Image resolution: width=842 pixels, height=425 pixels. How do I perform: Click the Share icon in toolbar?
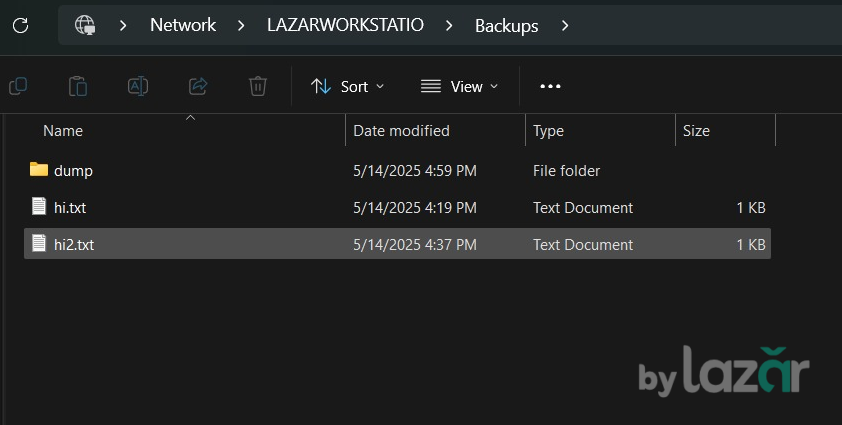[x=198, y=86]
